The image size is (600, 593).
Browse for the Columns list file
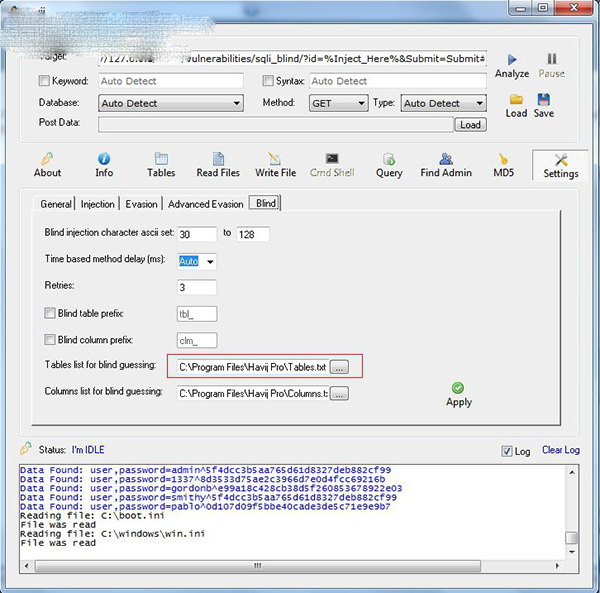coord(339,394)
